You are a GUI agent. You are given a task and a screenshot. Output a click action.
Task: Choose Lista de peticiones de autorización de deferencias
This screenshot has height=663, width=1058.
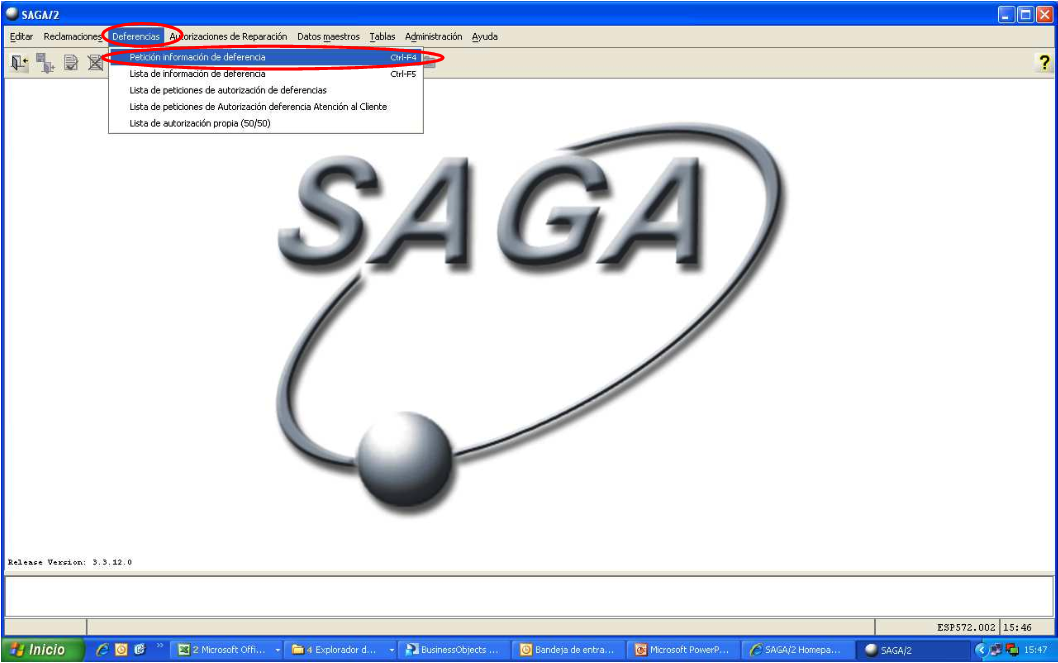click(266, 90)
